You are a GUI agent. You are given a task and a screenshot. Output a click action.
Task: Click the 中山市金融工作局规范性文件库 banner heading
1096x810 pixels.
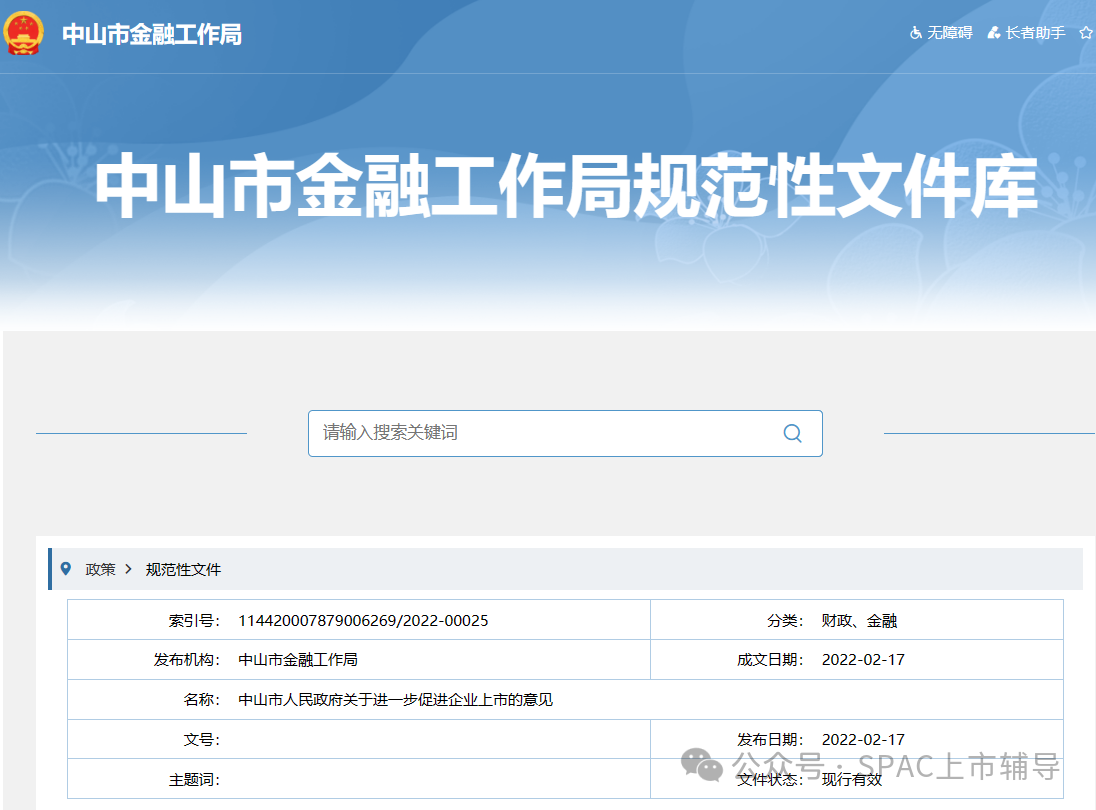coord(566,186)
